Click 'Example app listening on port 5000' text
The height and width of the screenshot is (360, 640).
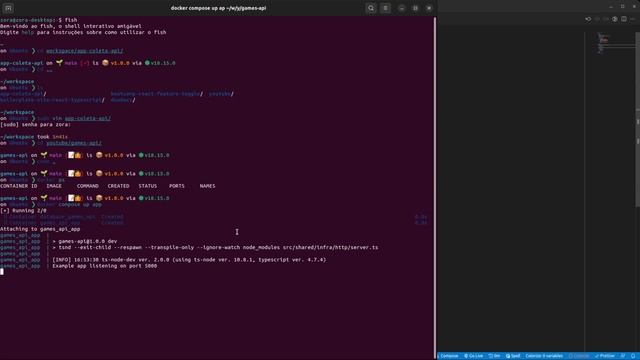coord(104,266)
